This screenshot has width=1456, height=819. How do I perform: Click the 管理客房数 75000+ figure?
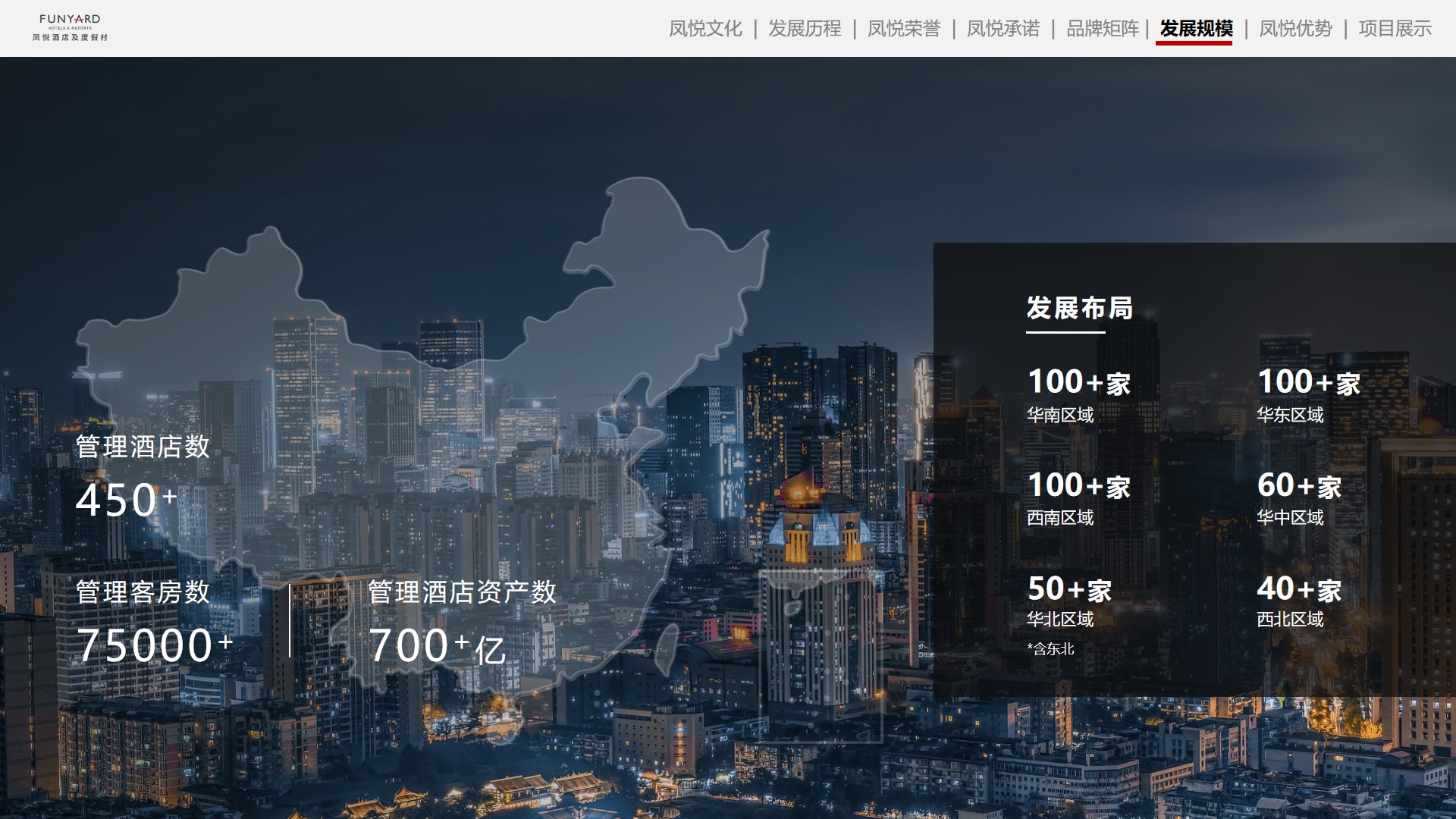154,645
